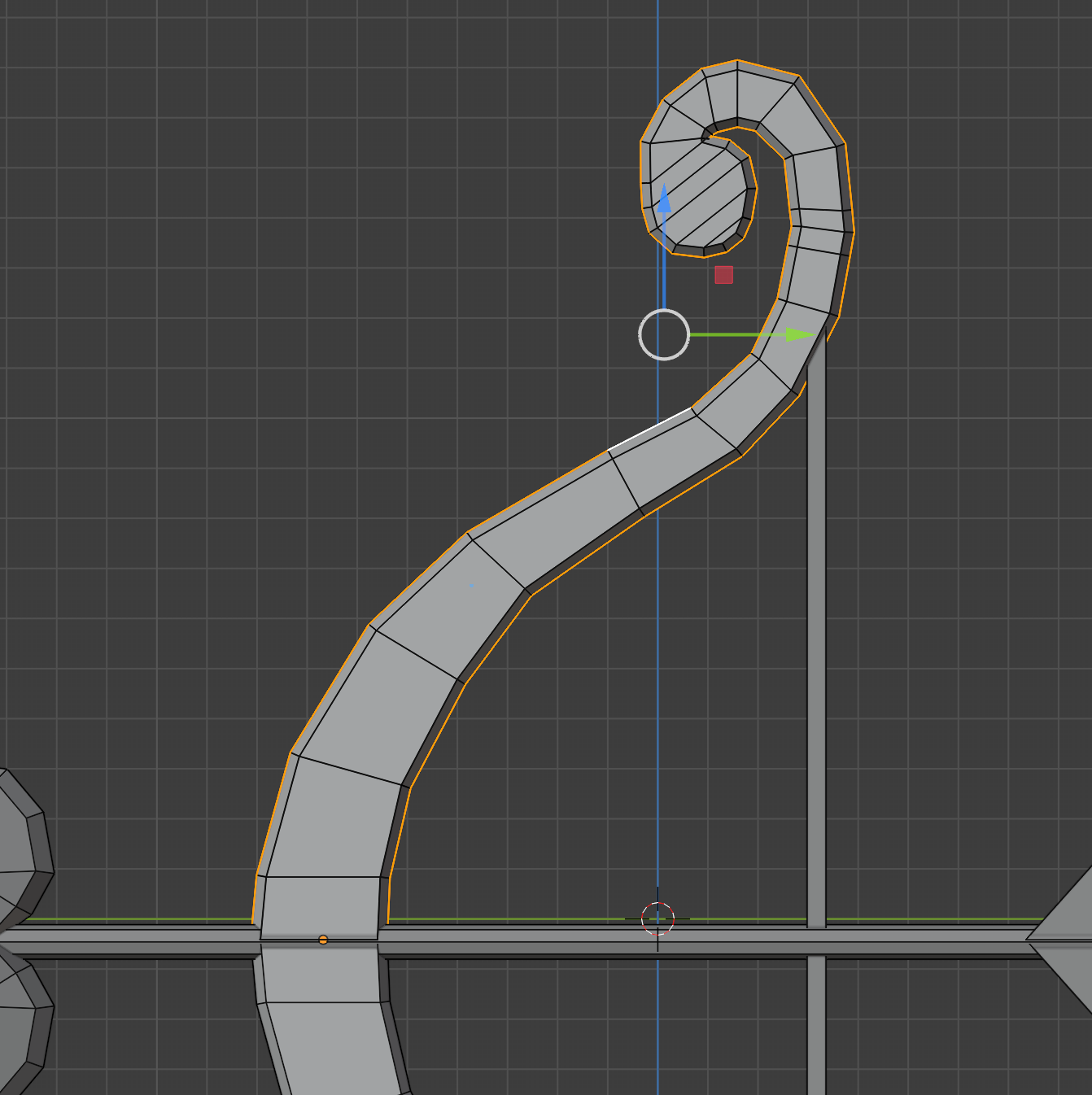This screenshot has height=1095, width=1092.
Task: Grab the green Y-axis move gizmo arrow
Action: coord(800,334)
